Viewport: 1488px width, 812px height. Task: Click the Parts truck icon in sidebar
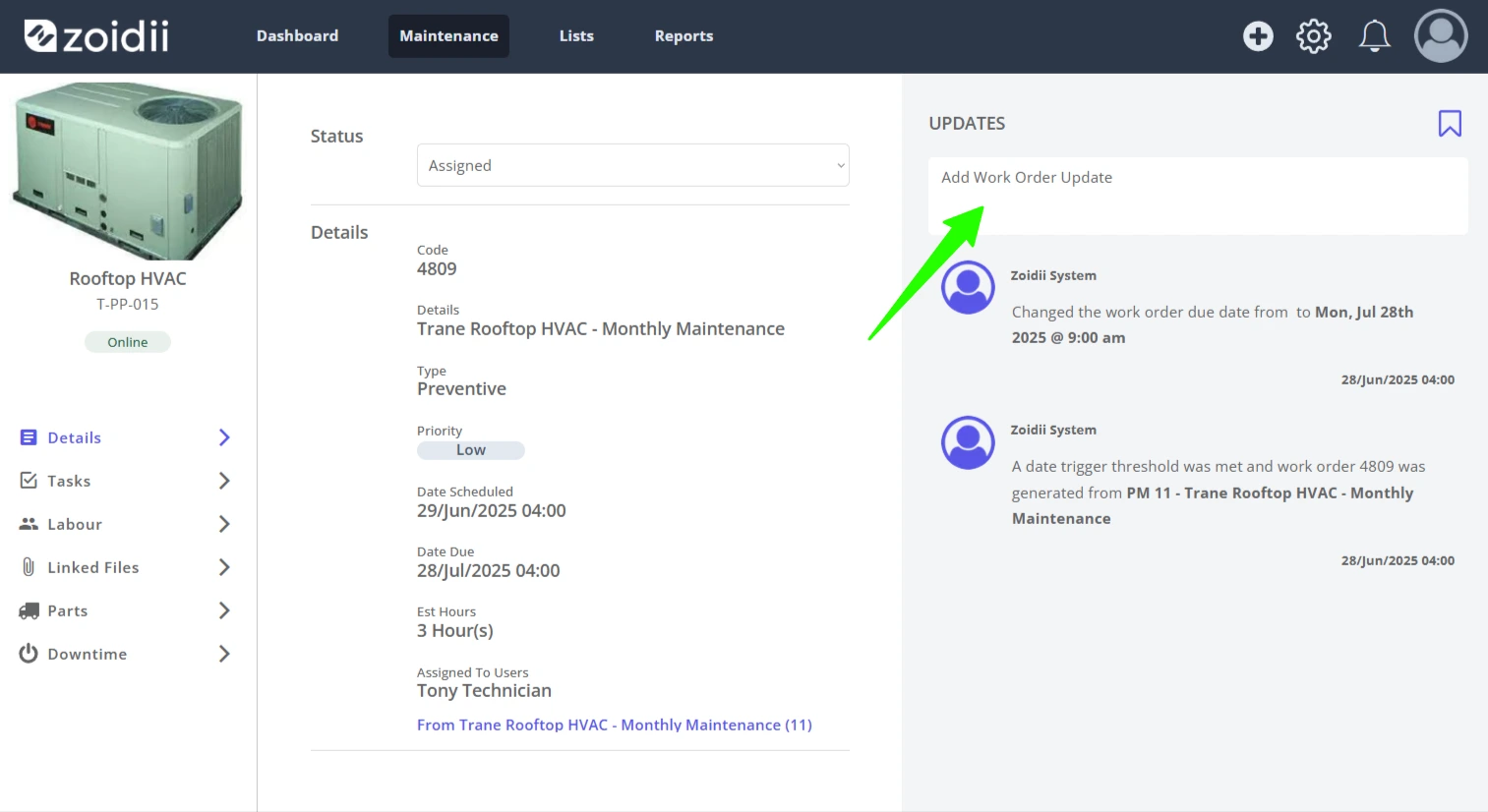coord(29,610)
